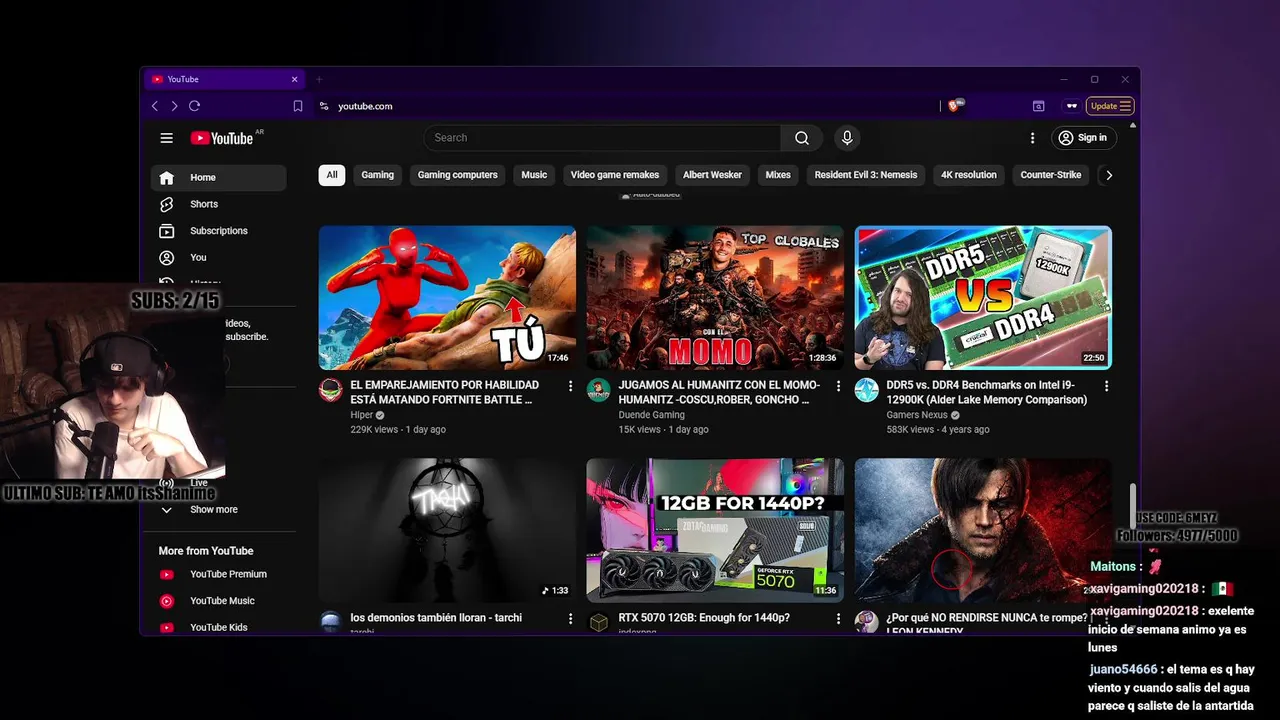Viewport: 1280px width, 720px height.
Task: Select the All filter chip
Action: (x=332, y=175)
